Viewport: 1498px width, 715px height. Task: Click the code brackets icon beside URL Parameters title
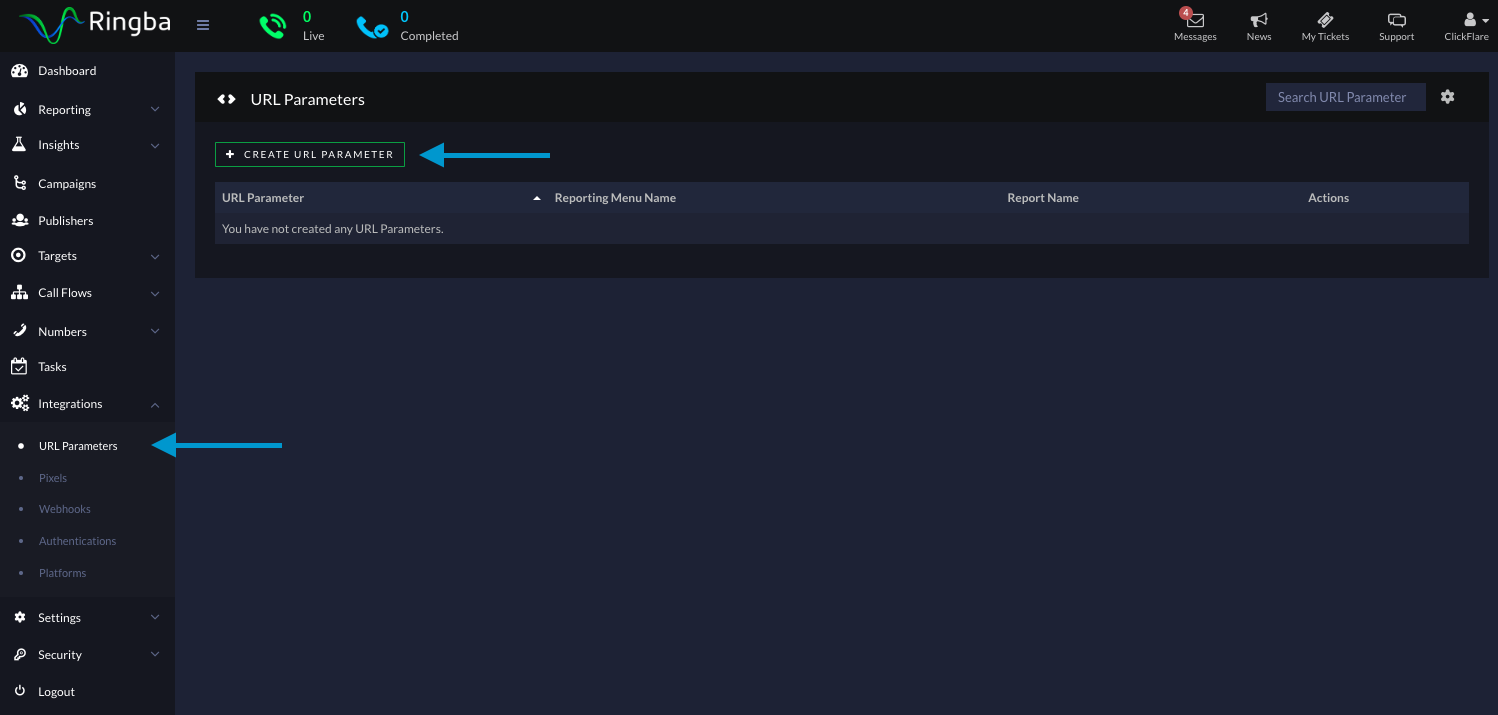(227, 99)
